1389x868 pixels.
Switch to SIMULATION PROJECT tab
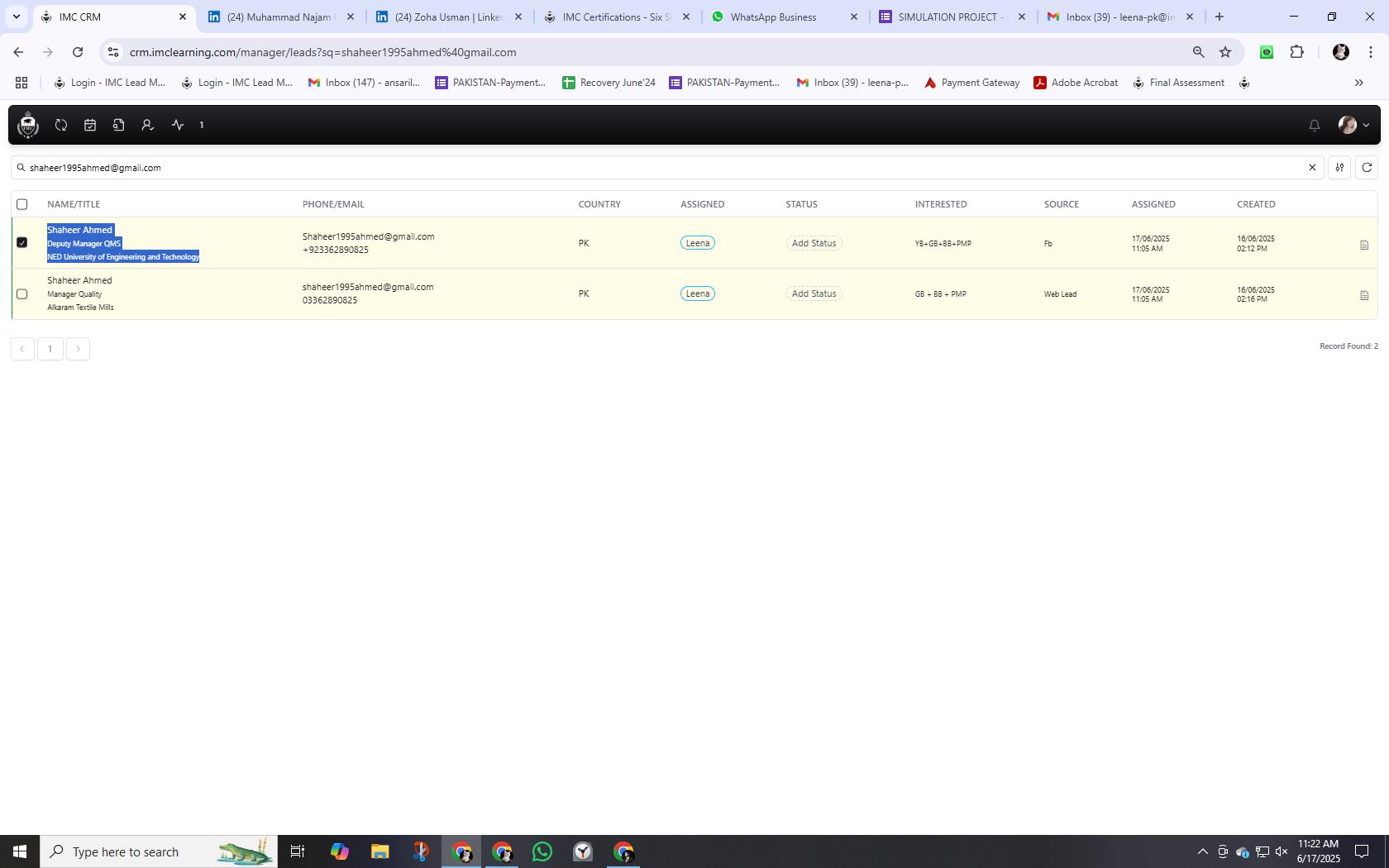[x=952, y=17]
